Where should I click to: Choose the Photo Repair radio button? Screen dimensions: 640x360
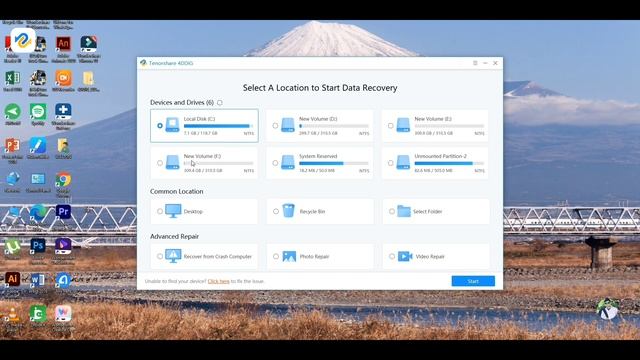(276, 256)
